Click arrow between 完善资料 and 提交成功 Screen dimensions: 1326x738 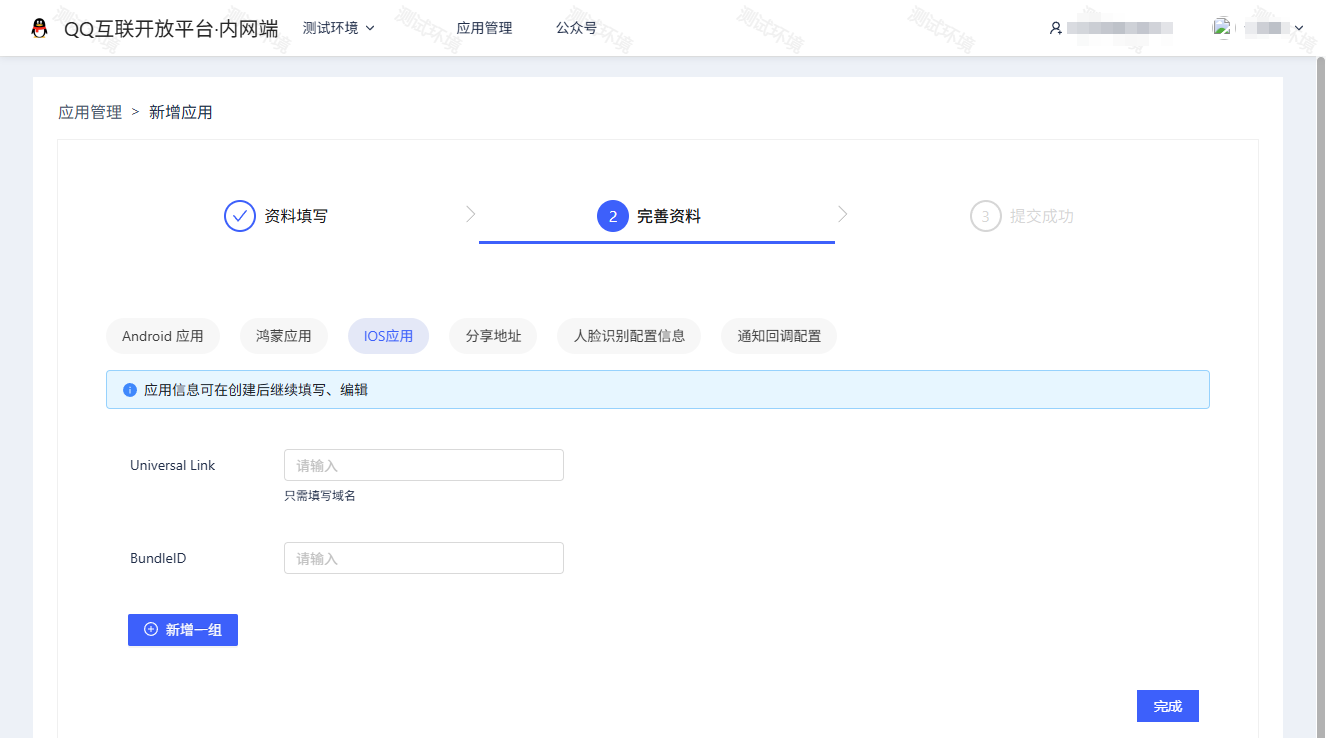tap(843, 214)
